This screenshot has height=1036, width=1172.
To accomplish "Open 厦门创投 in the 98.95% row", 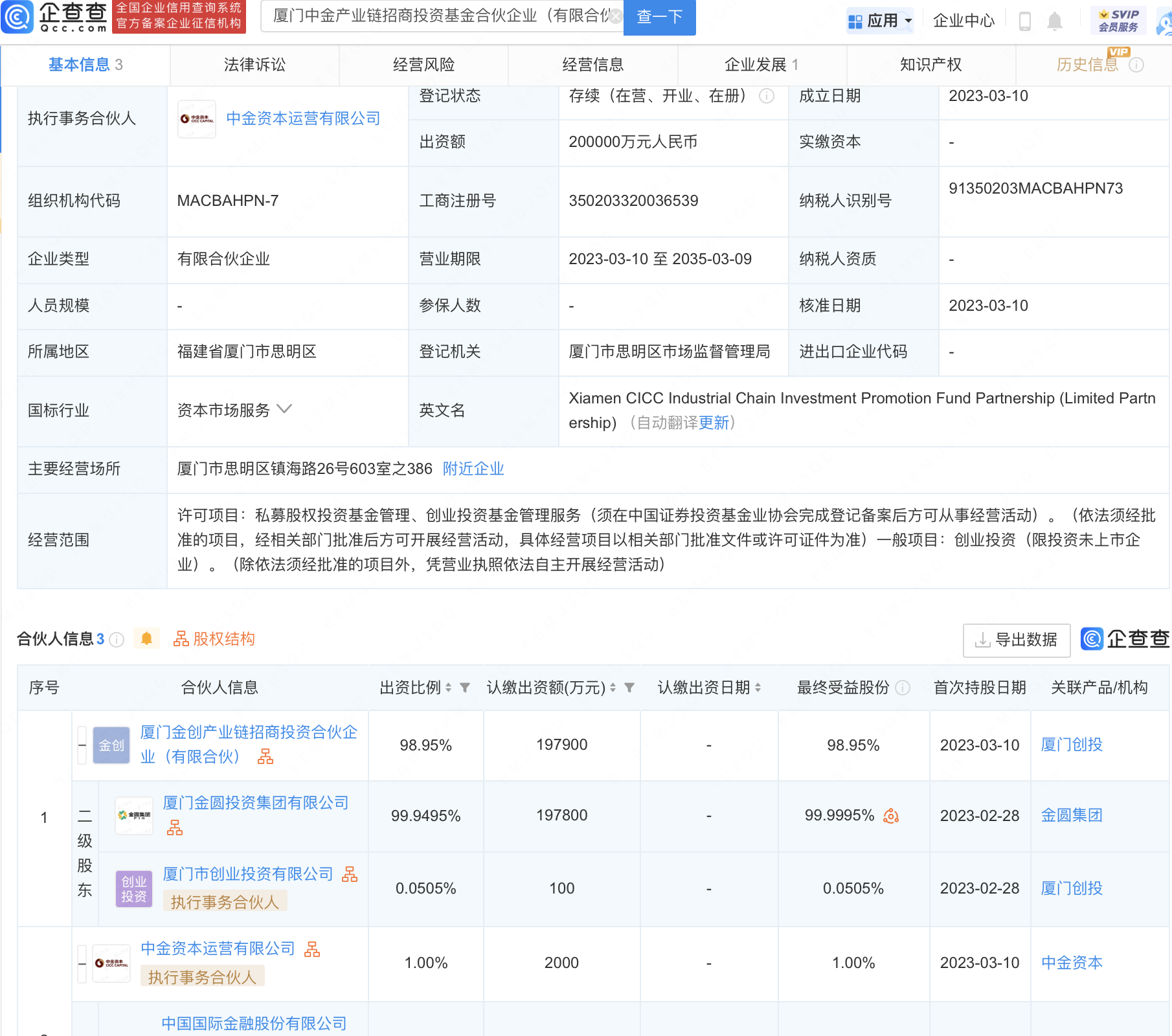I will coord(1072,745).
